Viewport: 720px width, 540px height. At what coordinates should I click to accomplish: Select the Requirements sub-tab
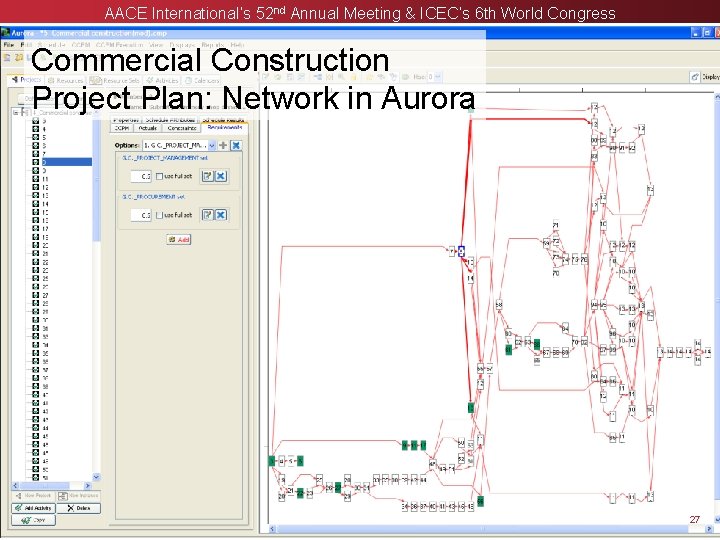coord(225,128)
